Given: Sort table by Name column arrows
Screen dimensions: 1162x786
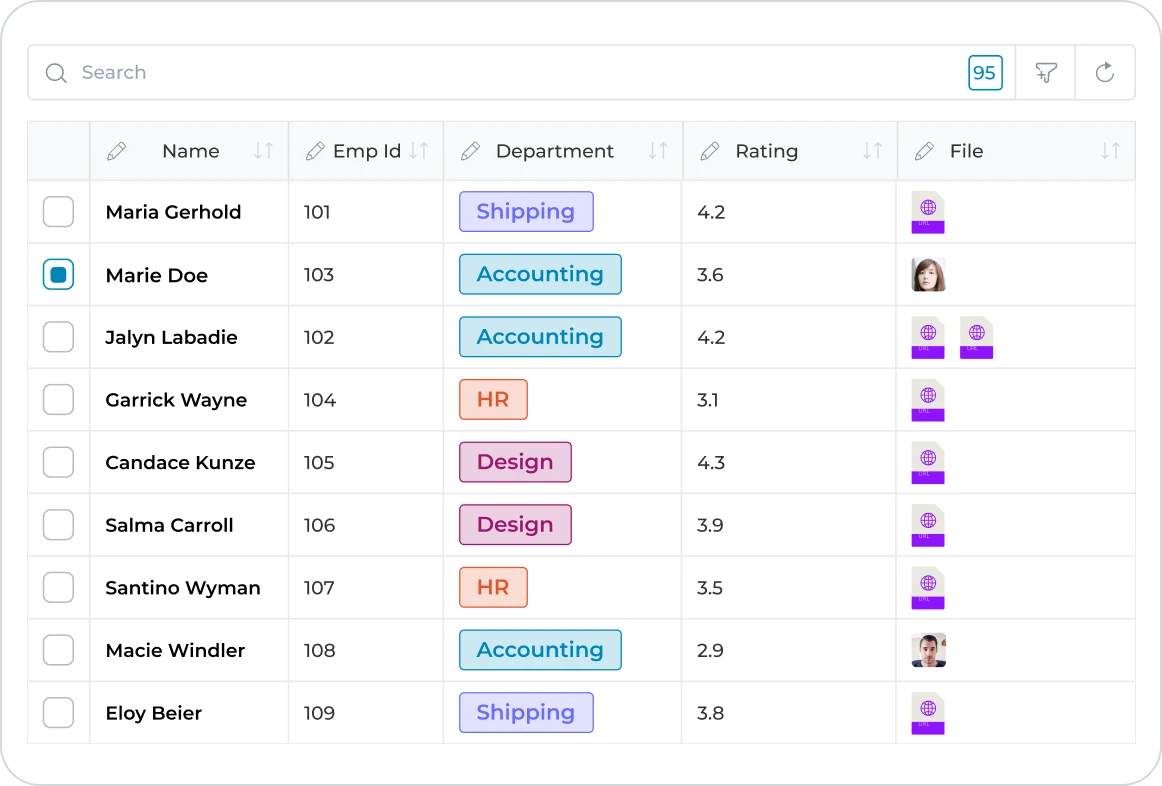Looking at the screenshot, I should coord(263,151).
